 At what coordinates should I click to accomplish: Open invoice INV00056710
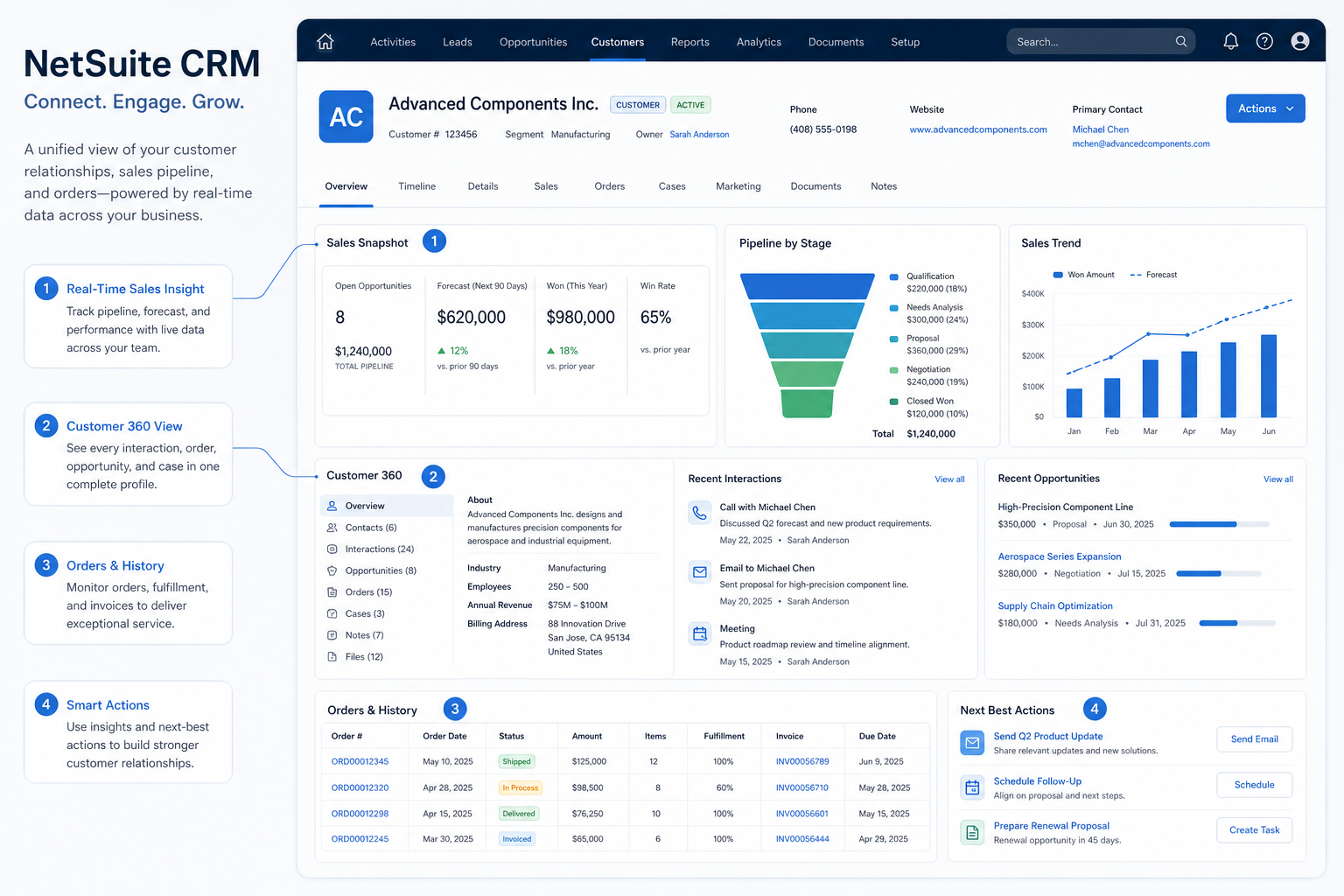click(x=802, y=788)
